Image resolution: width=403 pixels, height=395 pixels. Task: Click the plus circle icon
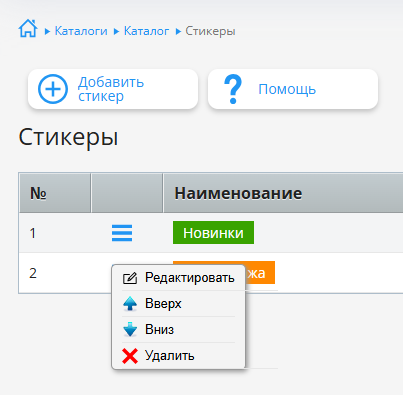tap(53, 89)
